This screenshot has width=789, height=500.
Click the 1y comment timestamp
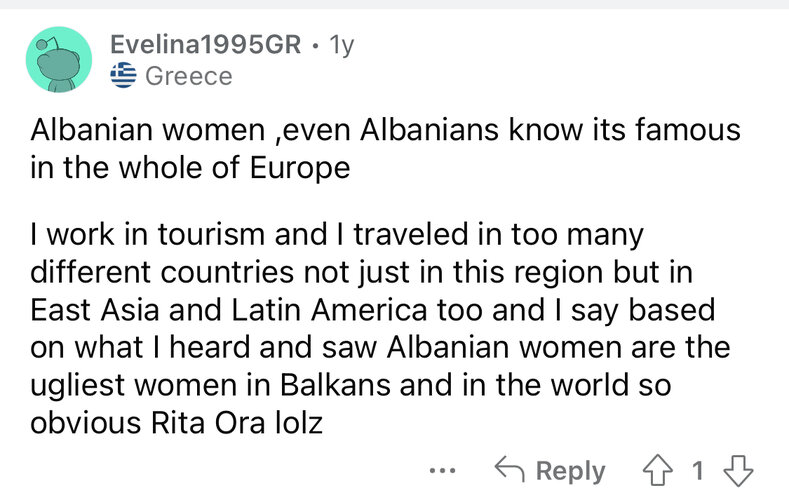pos(342,46)
